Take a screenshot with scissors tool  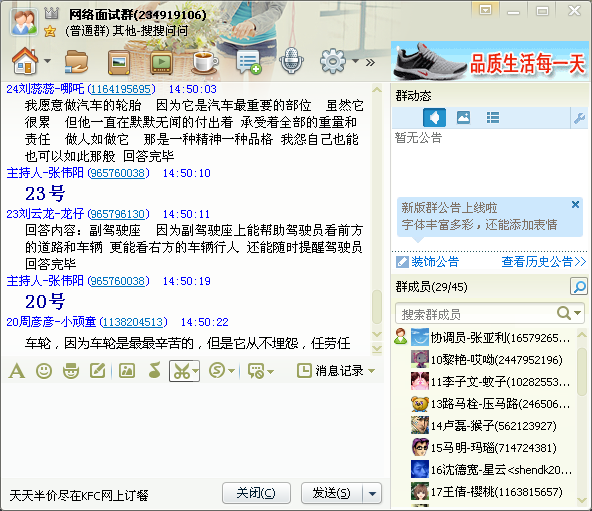[181, 371]
